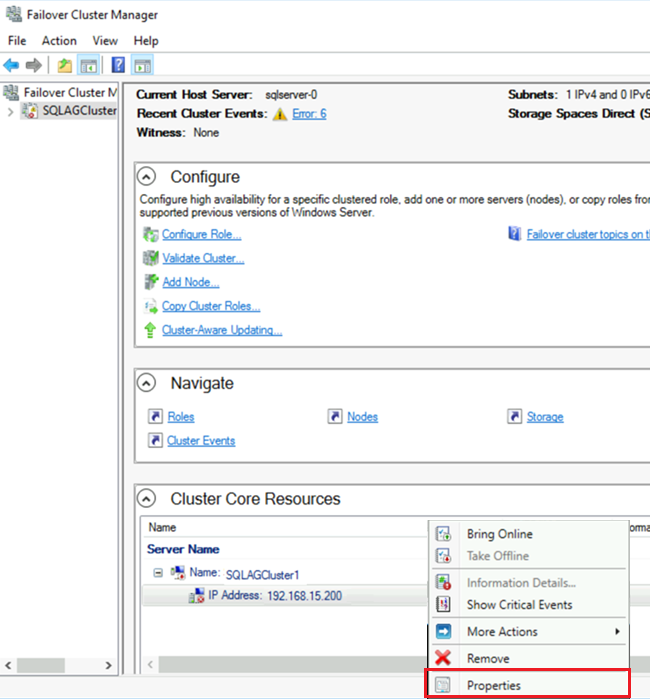The width and height of the screenshot is (650, 699).
Task: Click the Configure Role... link
Action: [202, 234]
